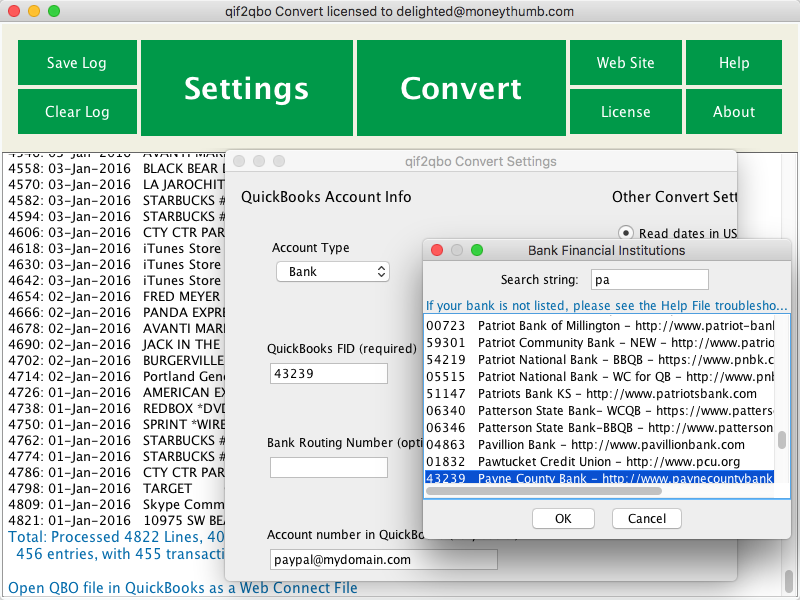
Task: Click the QuickBooks FID field showing 43239
Action: pos(329,373)
